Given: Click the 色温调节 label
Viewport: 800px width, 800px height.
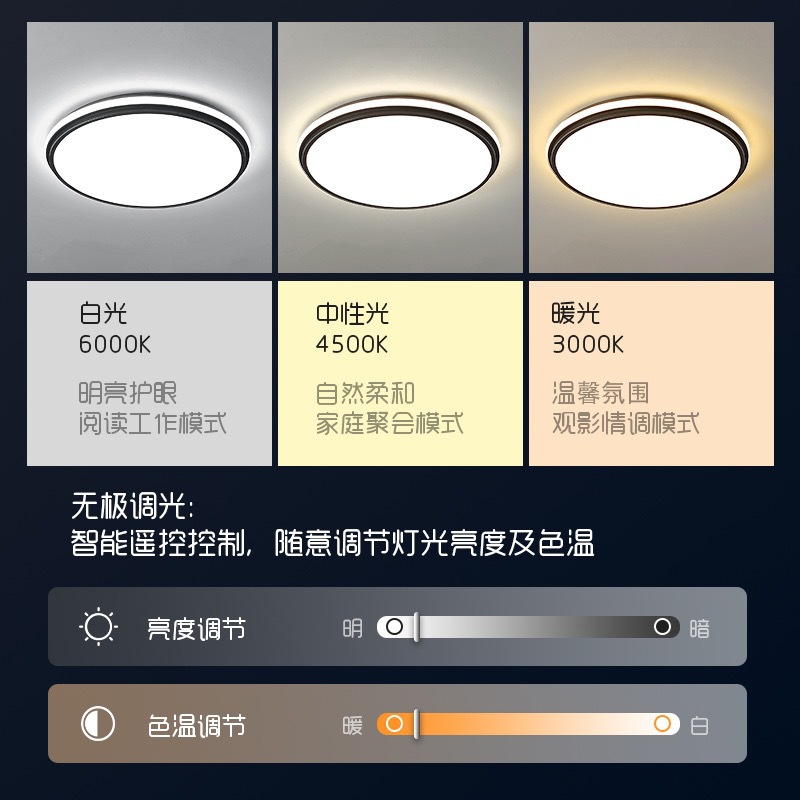Looking at the screenshot, I should [x=196, y=726].
